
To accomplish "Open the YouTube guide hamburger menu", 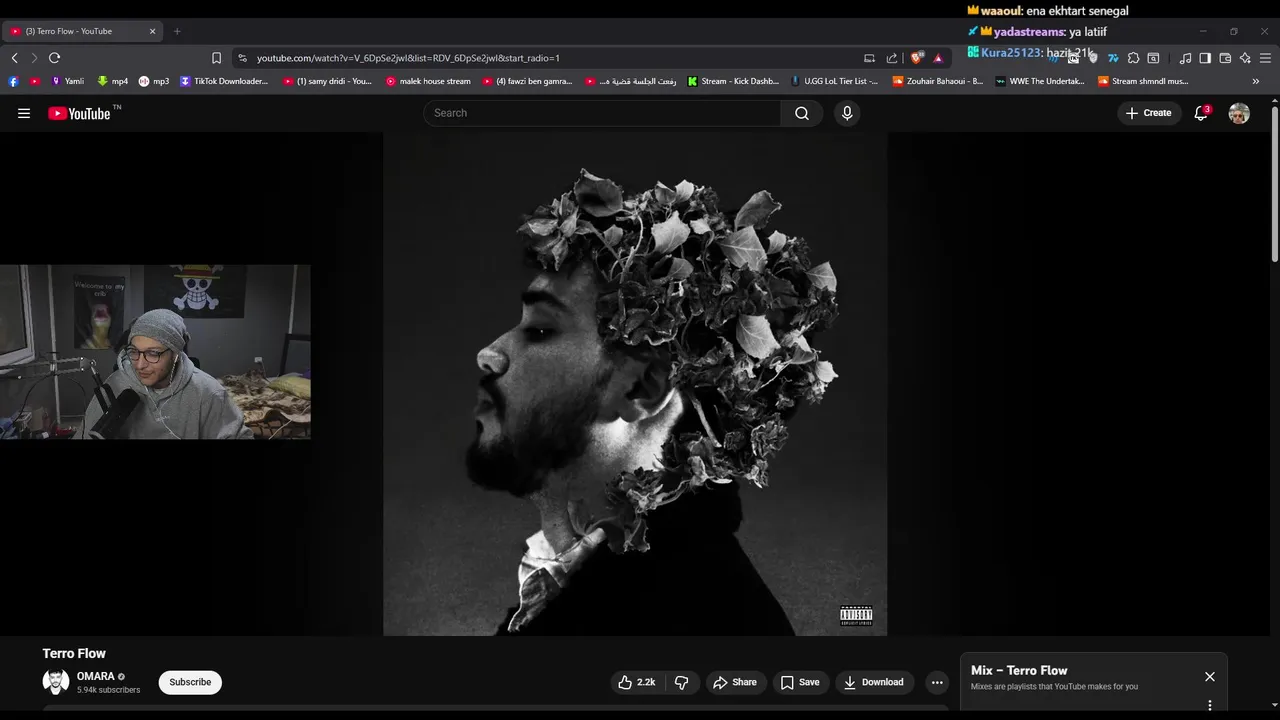I will point(24,113).
